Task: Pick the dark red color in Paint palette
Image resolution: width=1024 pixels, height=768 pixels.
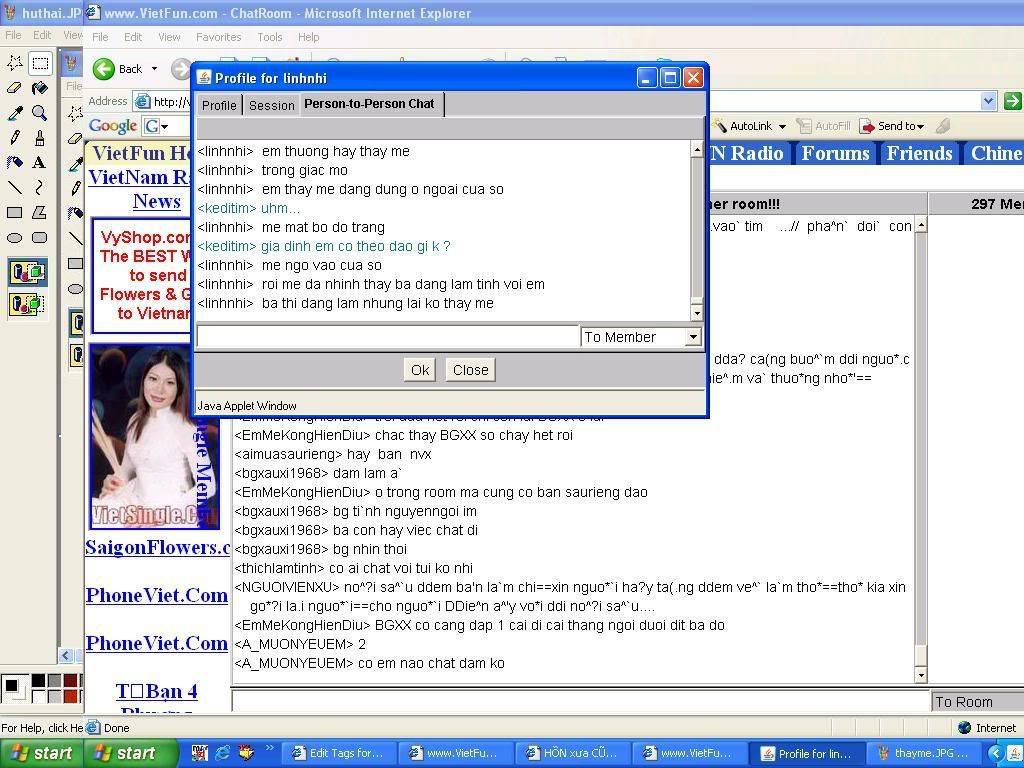Action: click(x=70, y=681)
